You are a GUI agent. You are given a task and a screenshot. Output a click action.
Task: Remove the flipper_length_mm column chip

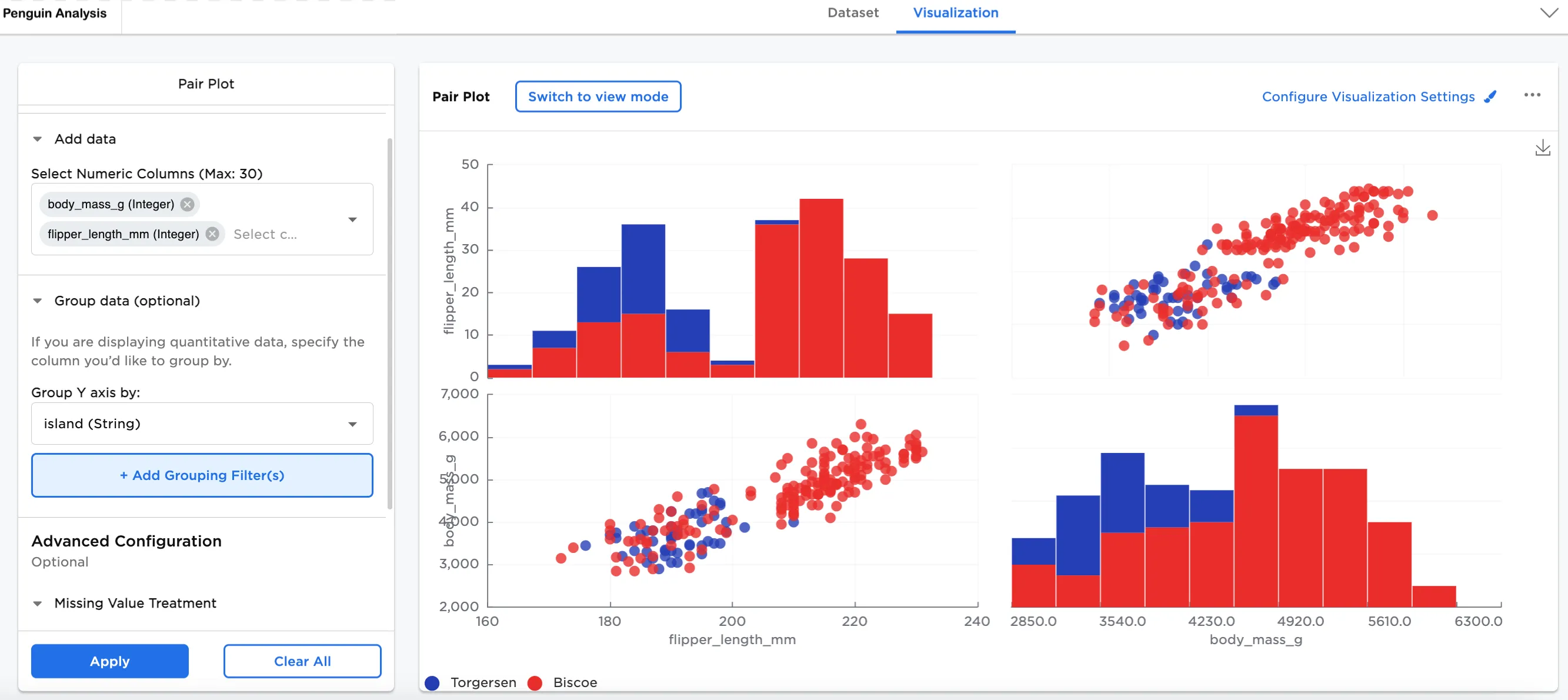click(212, 234)
